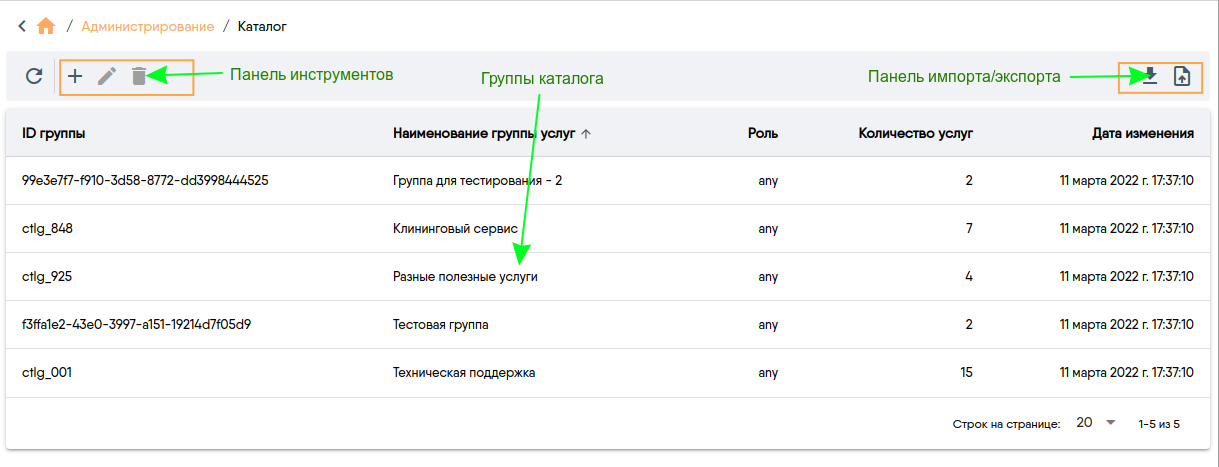This screenshot has height=467, width=1219.
Task: Go to home via house icon
Action: click(45, 26)
